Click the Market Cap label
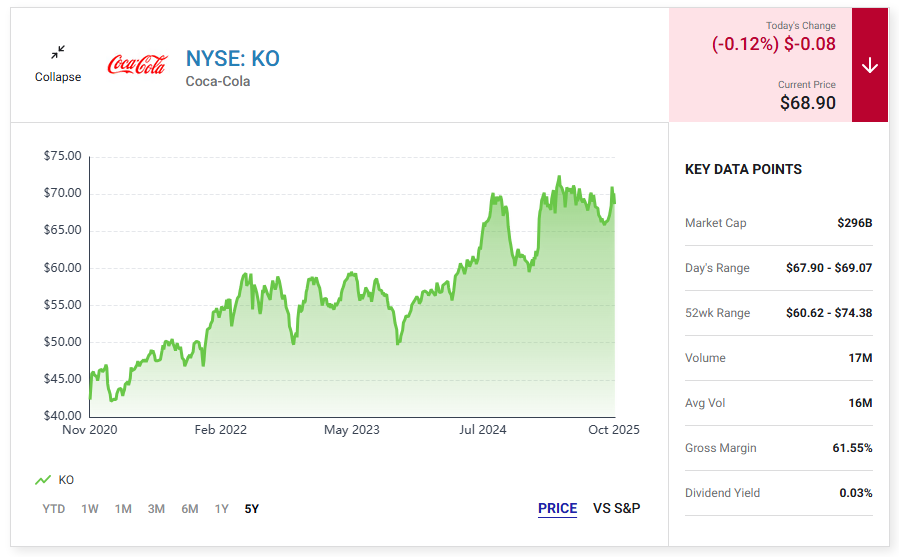Viewport: 899px width, 557px height. tap(716, 223)
